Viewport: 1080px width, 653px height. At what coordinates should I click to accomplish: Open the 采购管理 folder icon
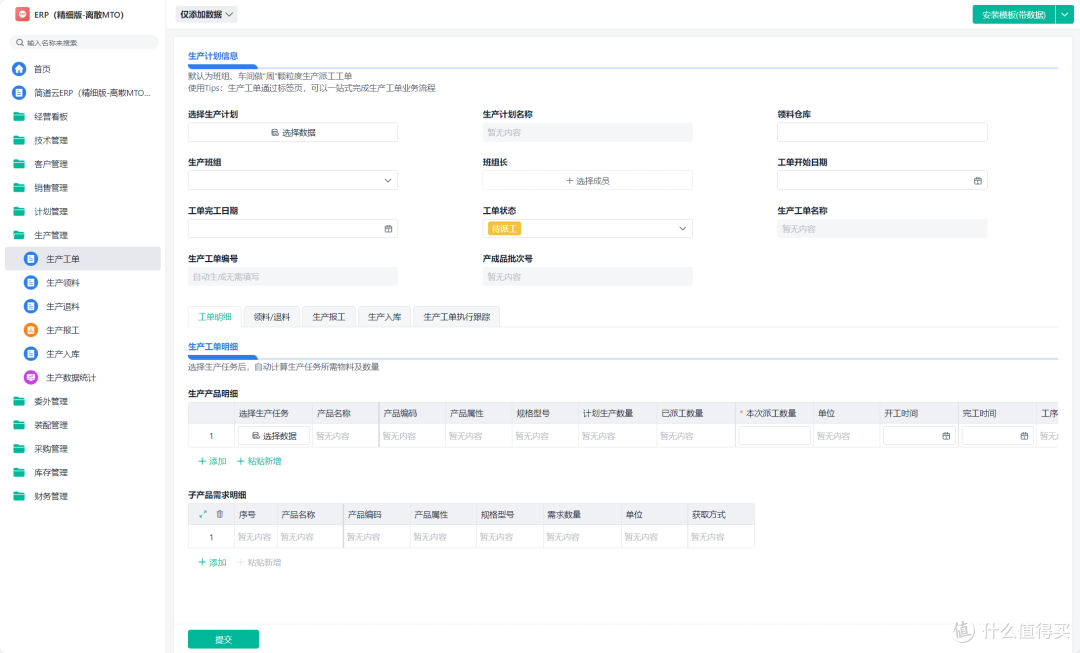[19, 448]
